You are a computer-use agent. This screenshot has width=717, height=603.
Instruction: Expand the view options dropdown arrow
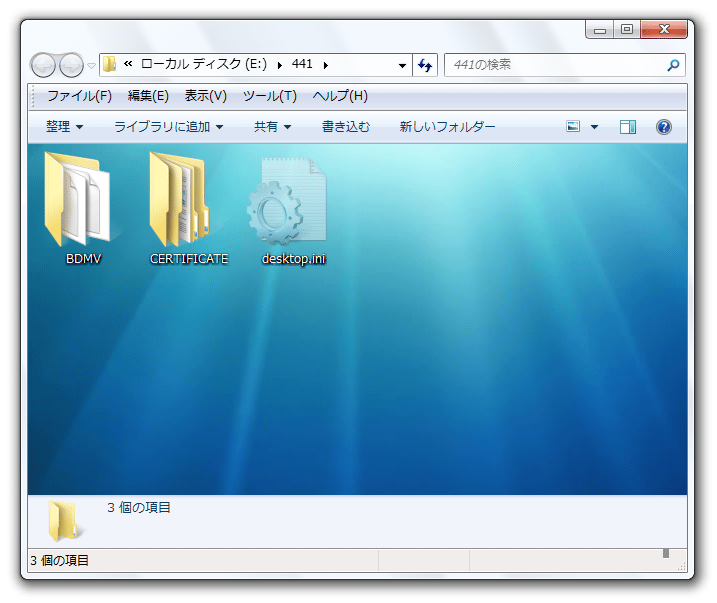point(594,127)
